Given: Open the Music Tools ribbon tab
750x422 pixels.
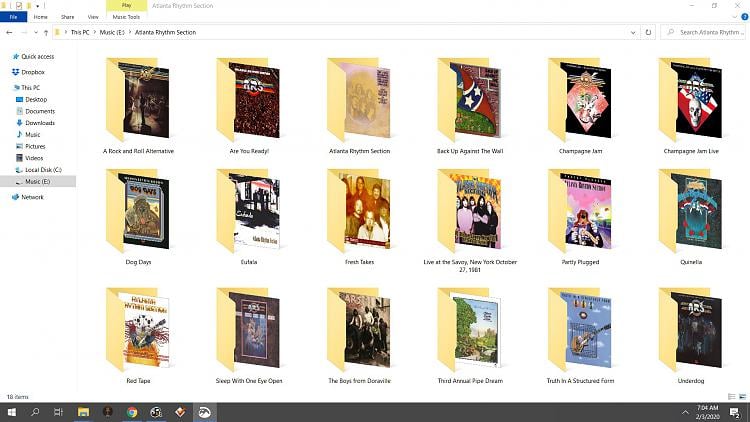Looking at the screenshot, I should 126,17.
